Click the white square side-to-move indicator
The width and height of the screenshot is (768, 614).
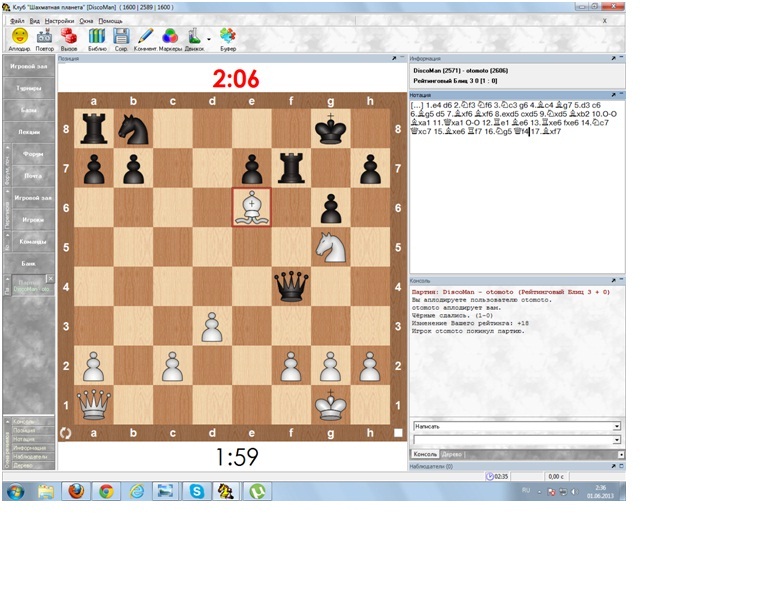click(398, 433)
